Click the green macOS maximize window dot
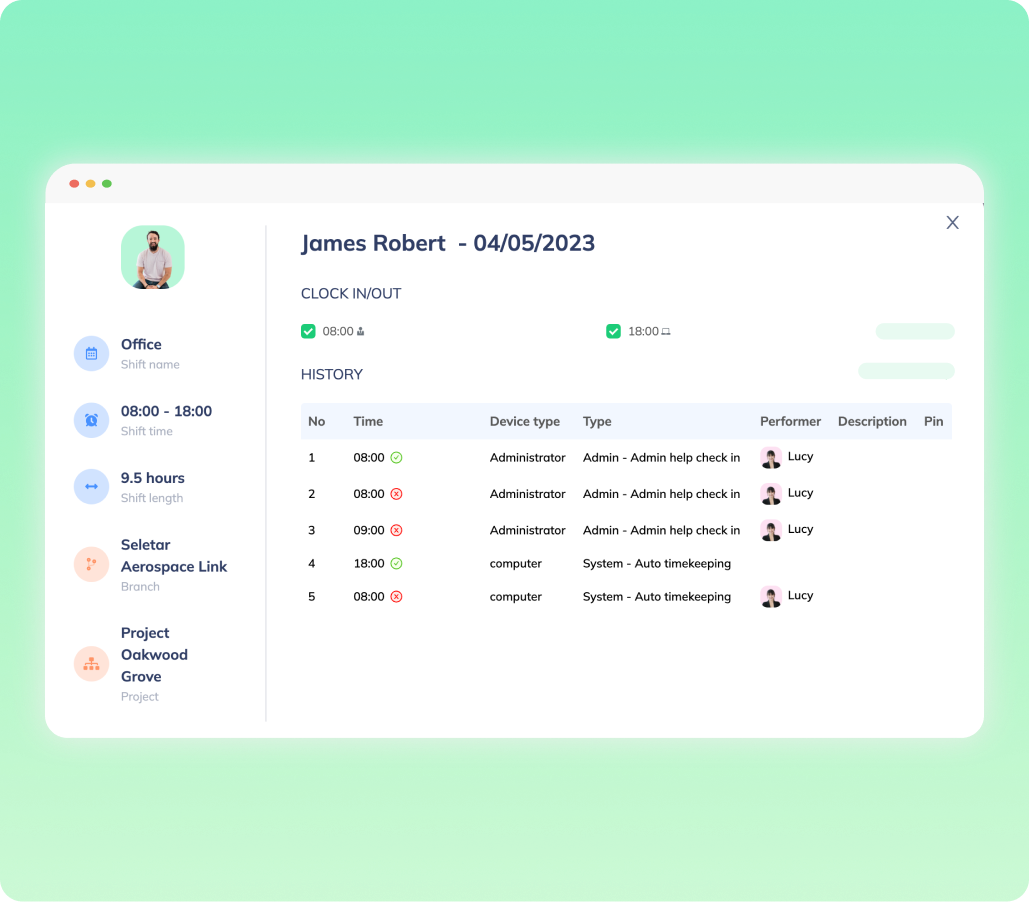 click(107, 184)
